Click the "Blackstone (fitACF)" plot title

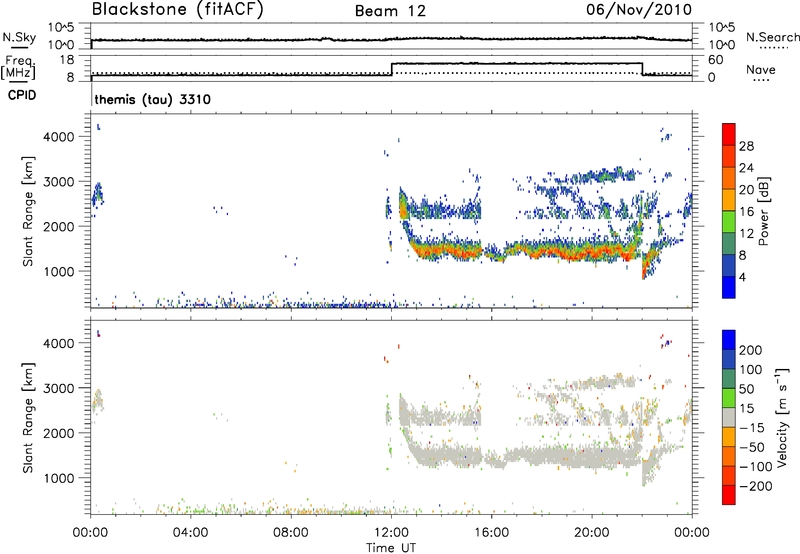(178, 9)
